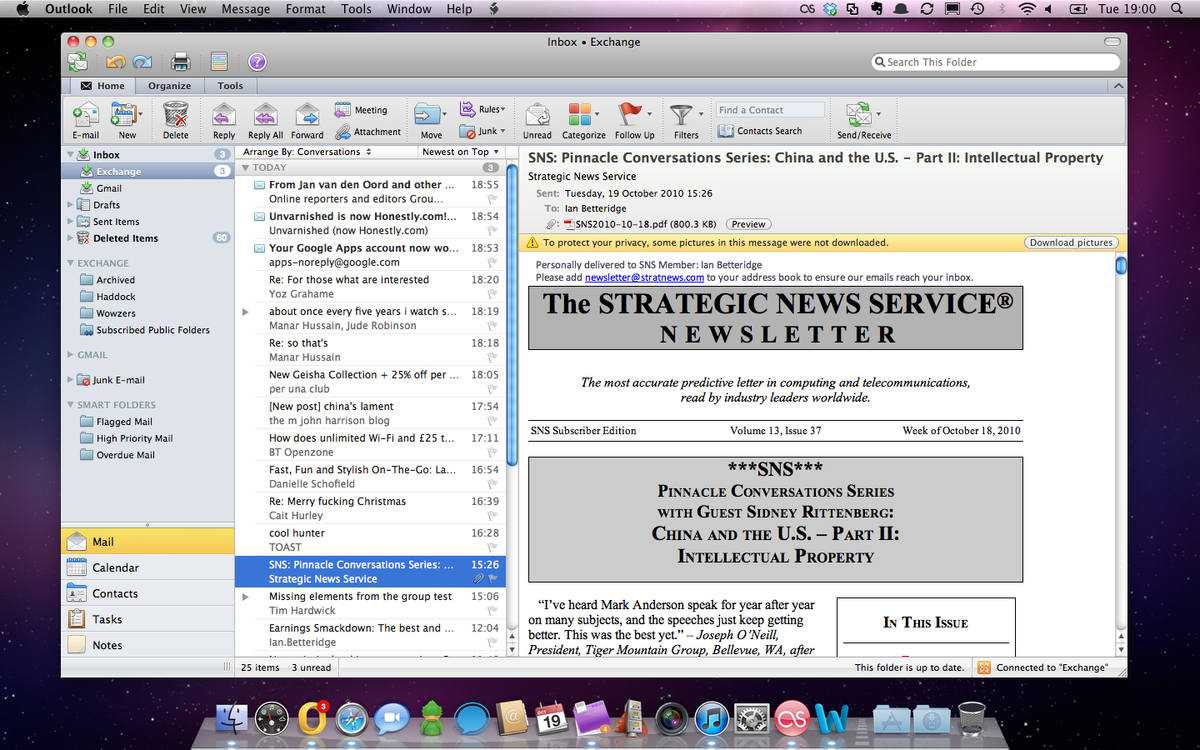Expand the Missing elements conversation thread
The image size is (1200, 750).
(x=246, y=596)
